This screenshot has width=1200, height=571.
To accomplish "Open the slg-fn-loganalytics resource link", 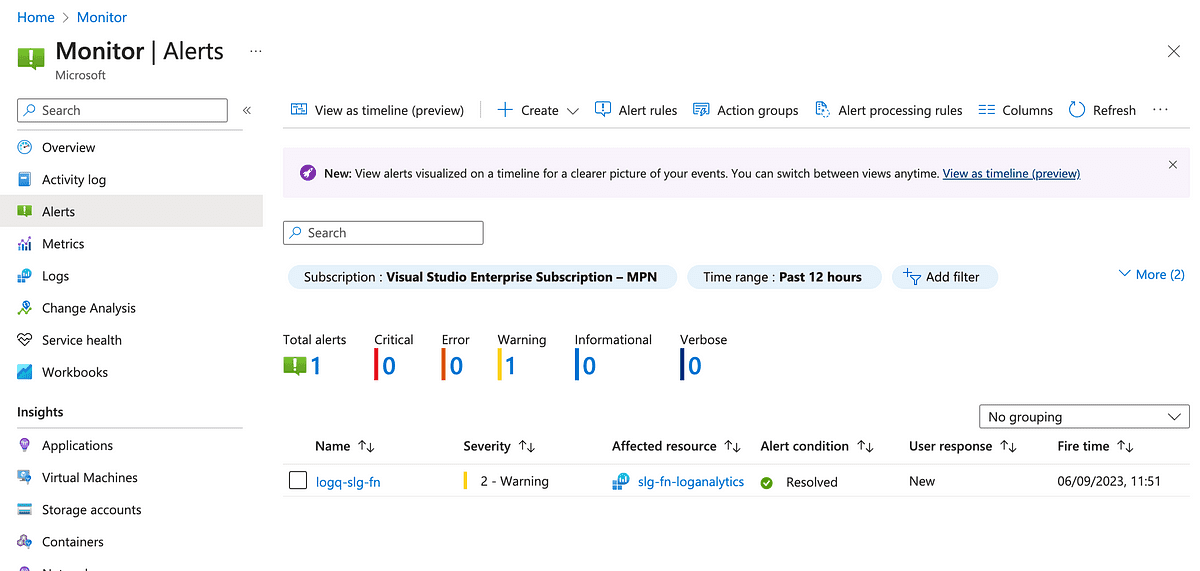I will click(690, 482).
